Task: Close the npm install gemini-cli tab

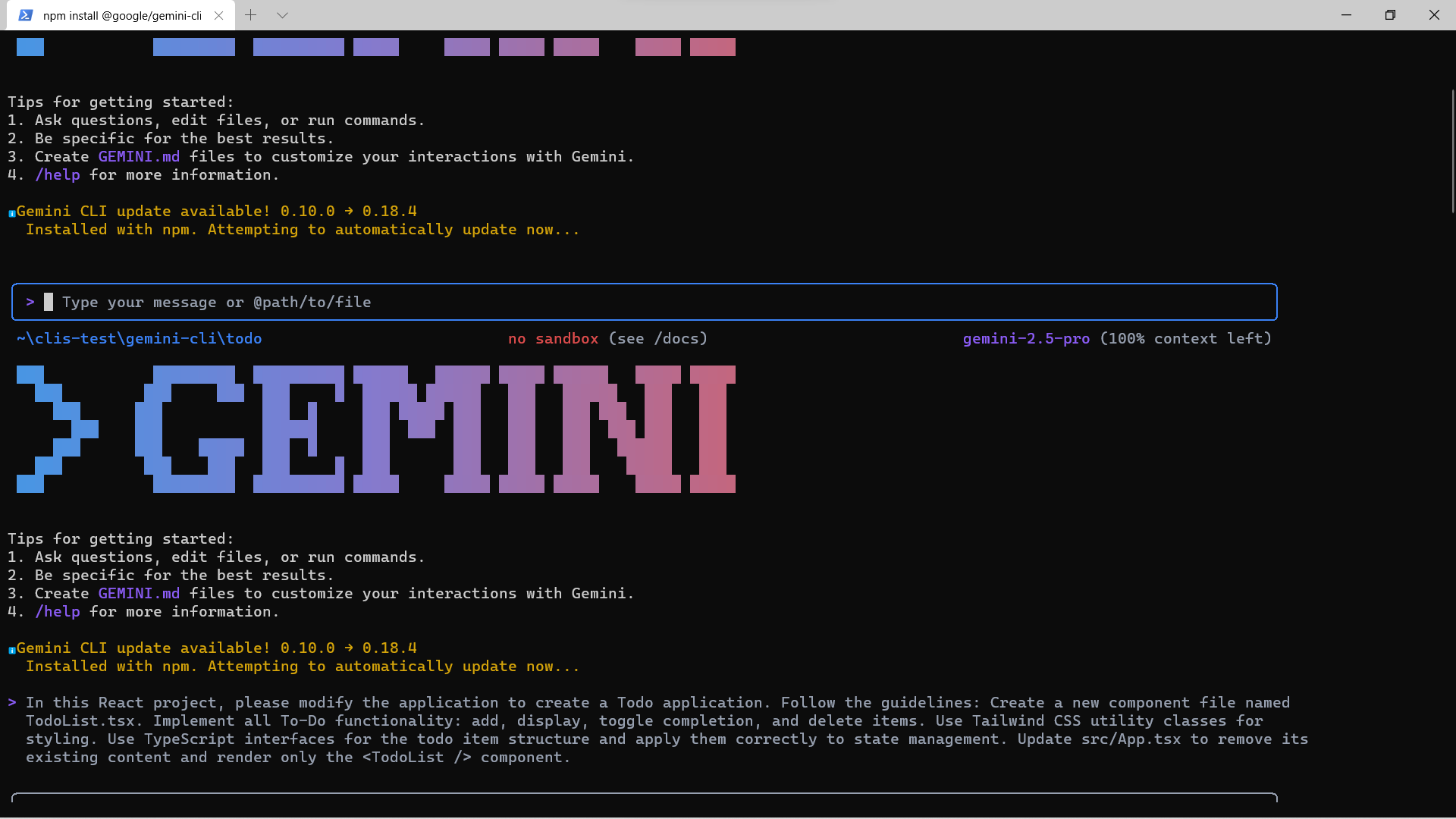Action: click(x=218, y=15)
